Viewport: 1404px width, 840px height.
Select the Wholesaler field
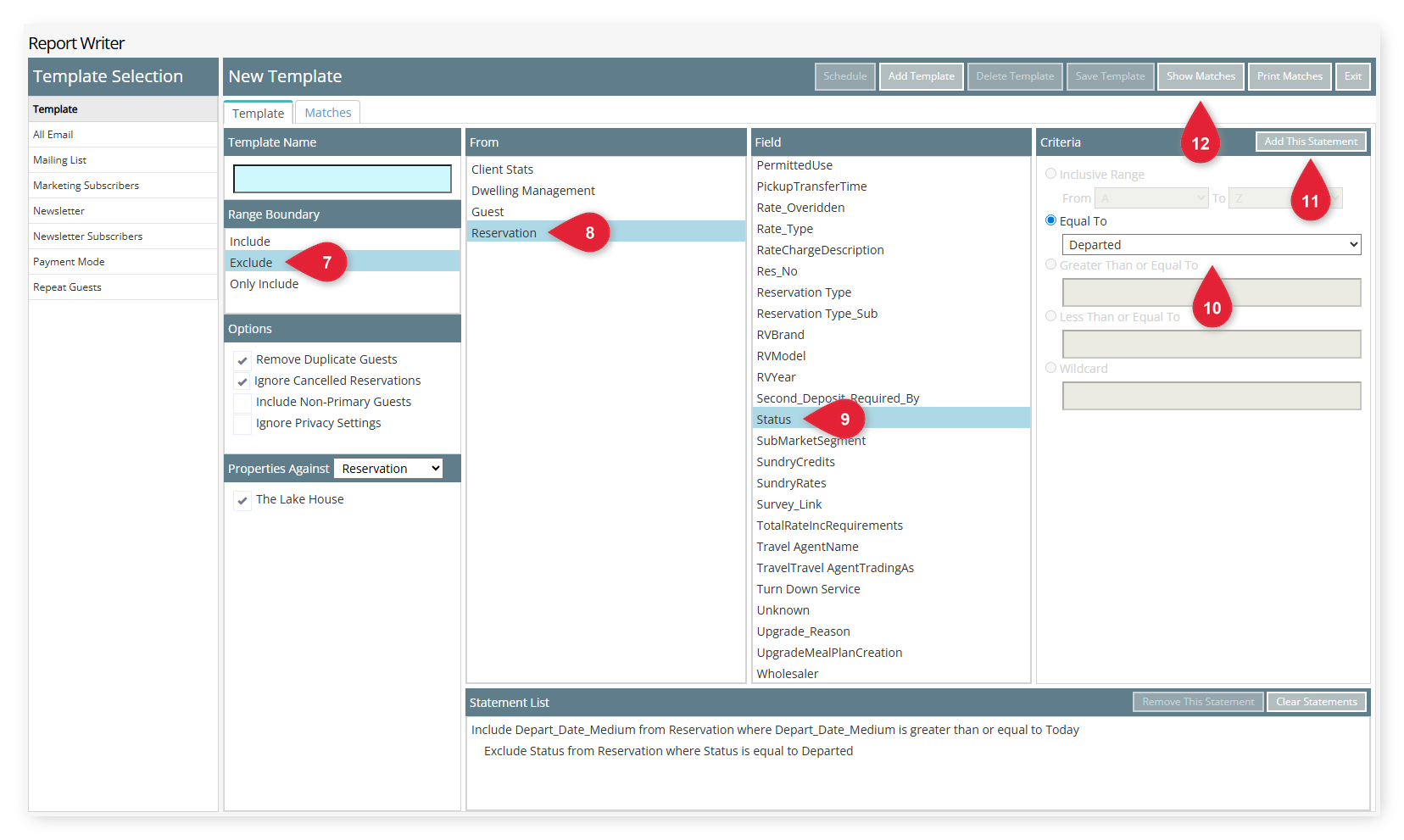(x=891, y=674)
